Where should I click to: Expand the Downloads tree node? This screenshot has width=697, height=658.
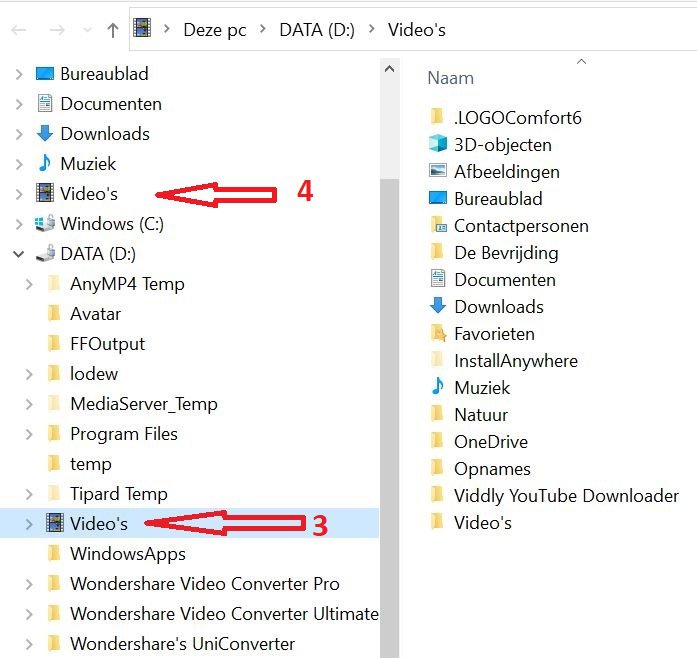coord(19,134)
